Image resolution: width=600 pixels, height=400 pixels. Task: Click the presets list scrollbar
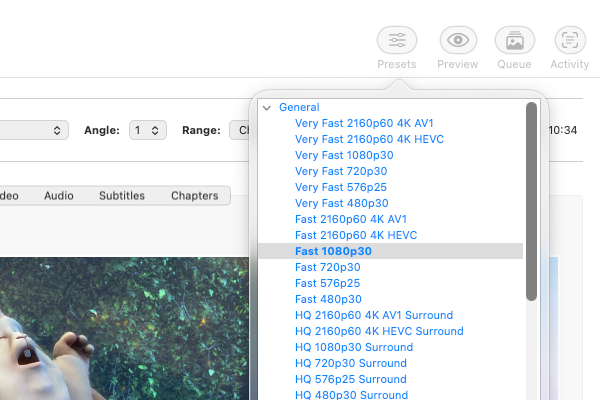(531, 201)
